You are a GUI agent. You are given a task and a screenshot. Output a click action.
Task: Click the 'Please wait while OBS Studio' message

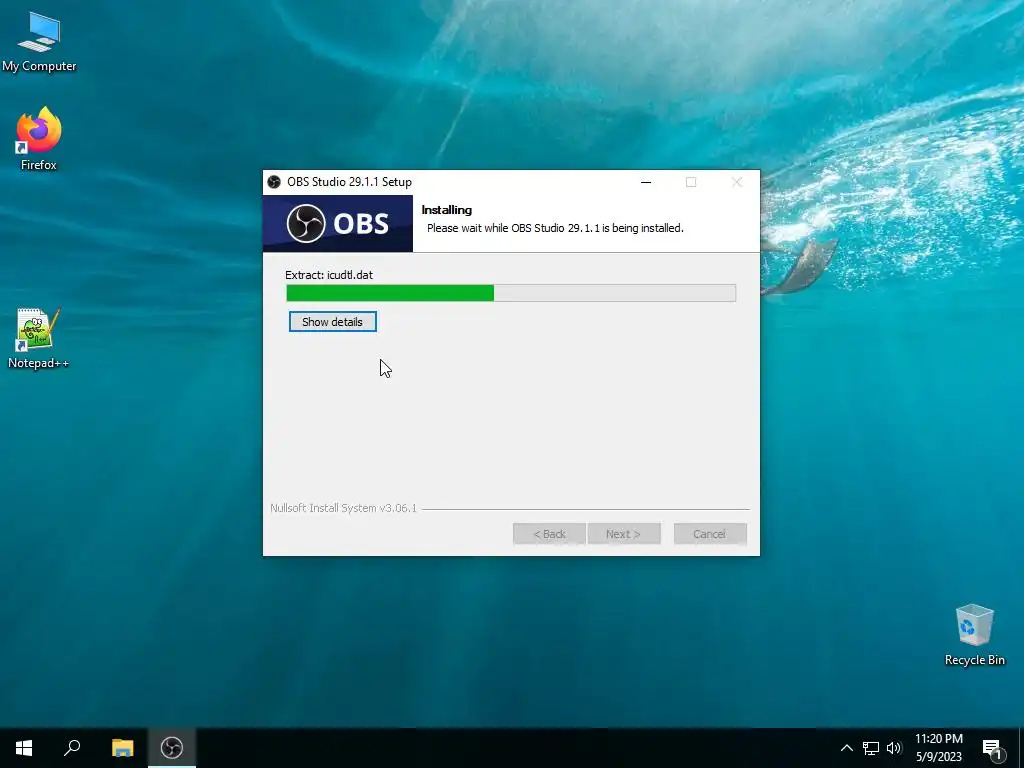pyautogui.click(x=555, y=228)
